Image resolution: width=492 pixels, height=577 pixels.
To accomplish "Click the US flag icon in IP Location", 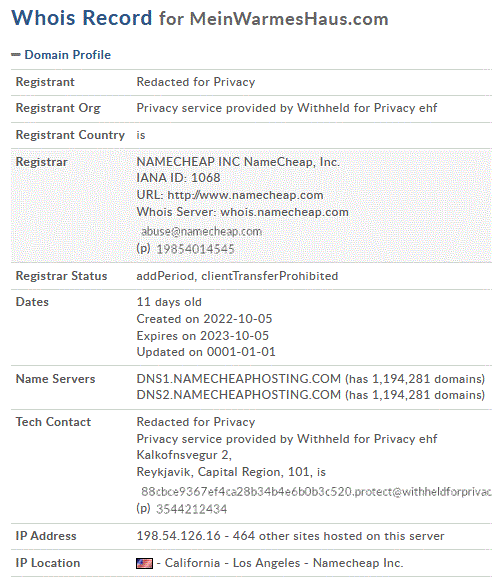I will pos(144,563).
